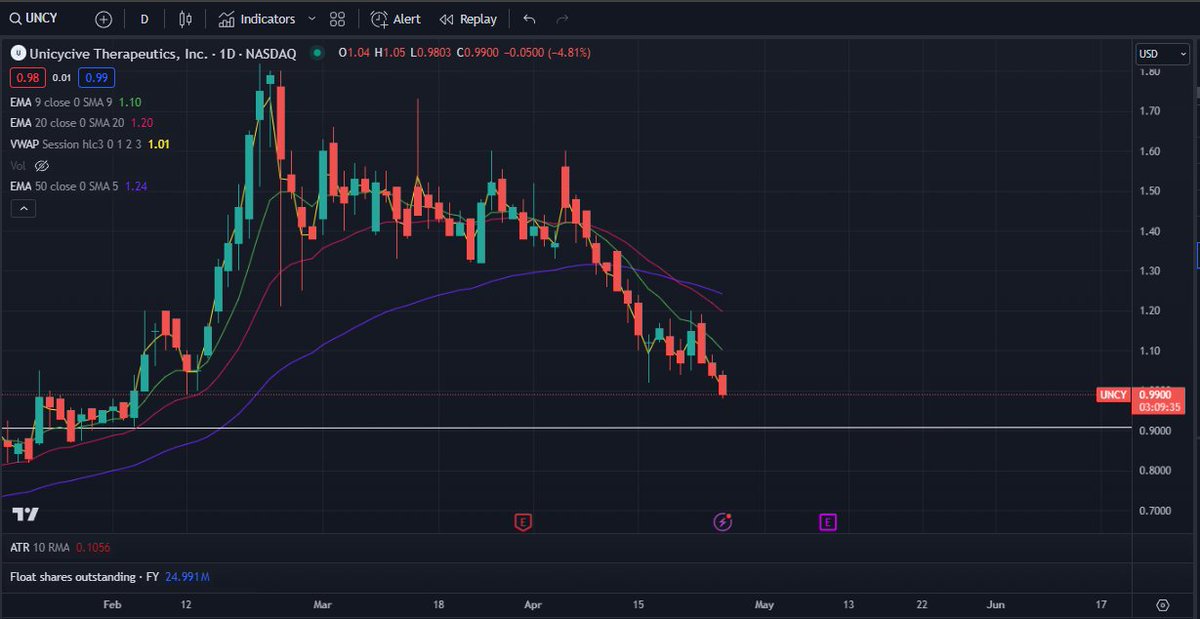The height and width of the screenshot is (619, 1200).
Task: Click the red 0.98 sell price button
Action: (x=27, y=77)
